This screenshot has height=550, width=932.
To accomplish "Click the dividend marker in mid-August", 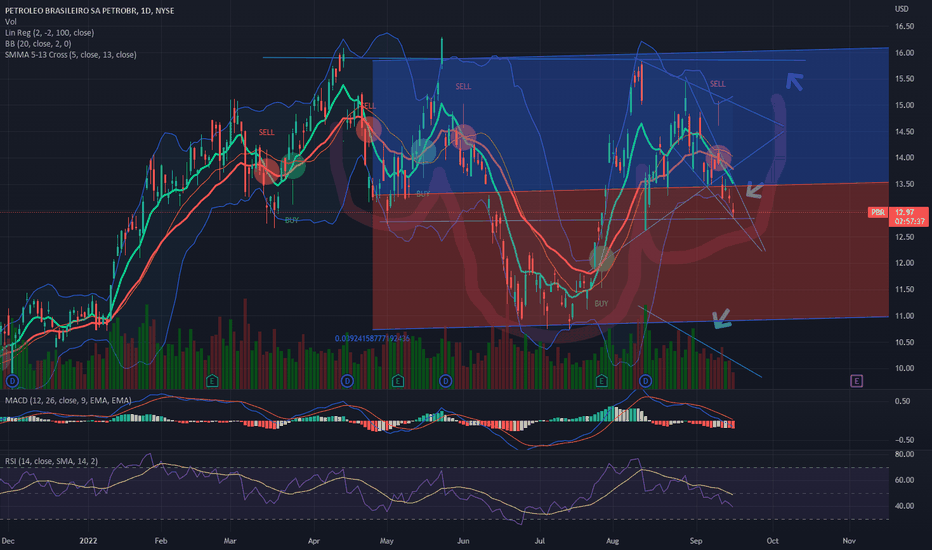I will point(646,381).
